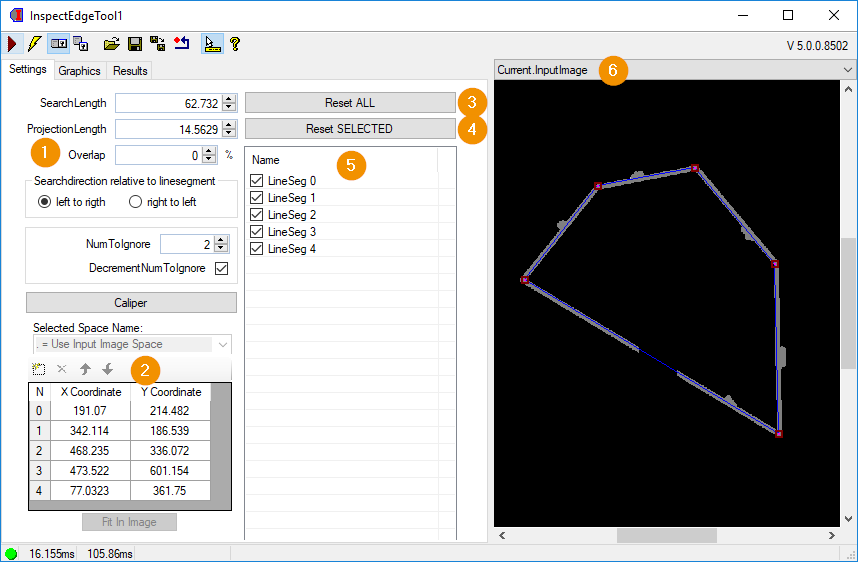Open the Current.InputImage dropdown
This screenshot has width=858, height=562.
(x=848, y=70)
